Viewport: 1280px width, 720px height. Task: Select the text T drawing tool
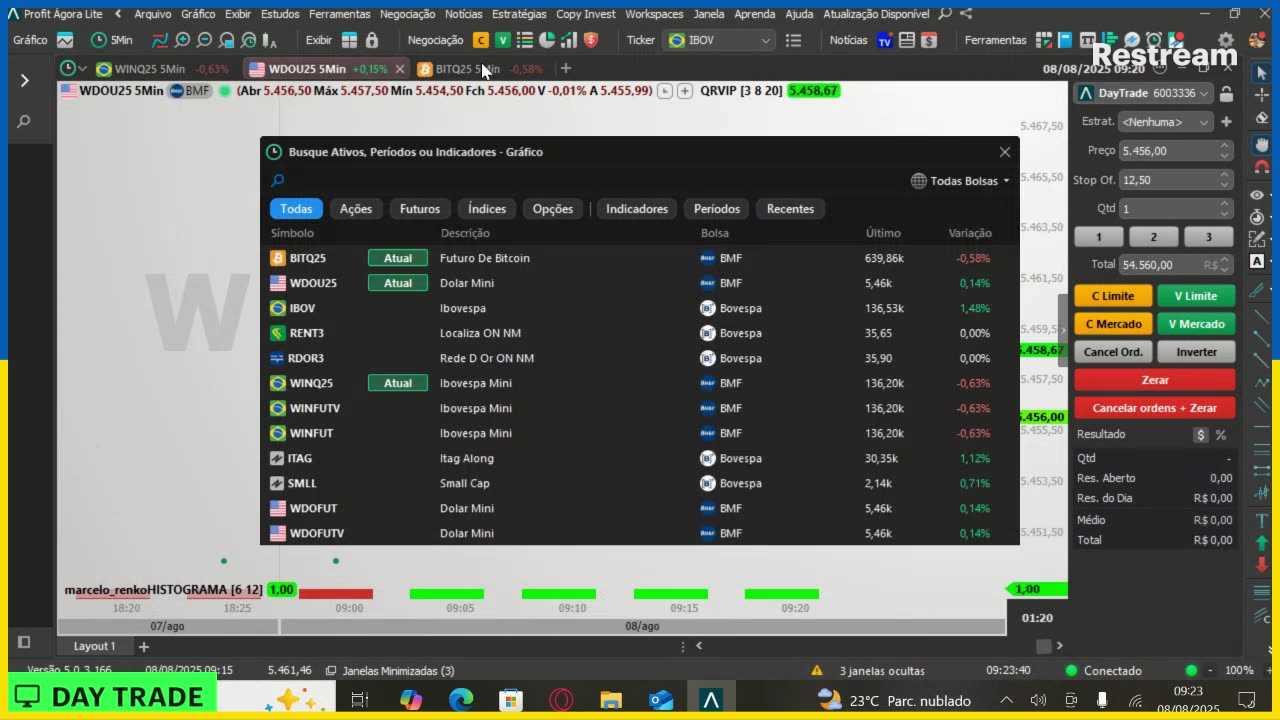click(x=1261, y=519)
